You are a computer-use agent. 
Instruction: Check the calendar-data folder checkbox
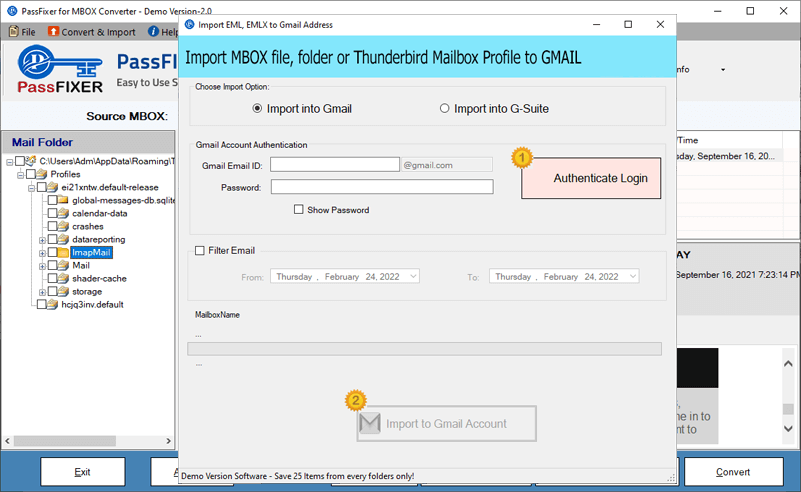pyautogui.click(x=52, y=213)
